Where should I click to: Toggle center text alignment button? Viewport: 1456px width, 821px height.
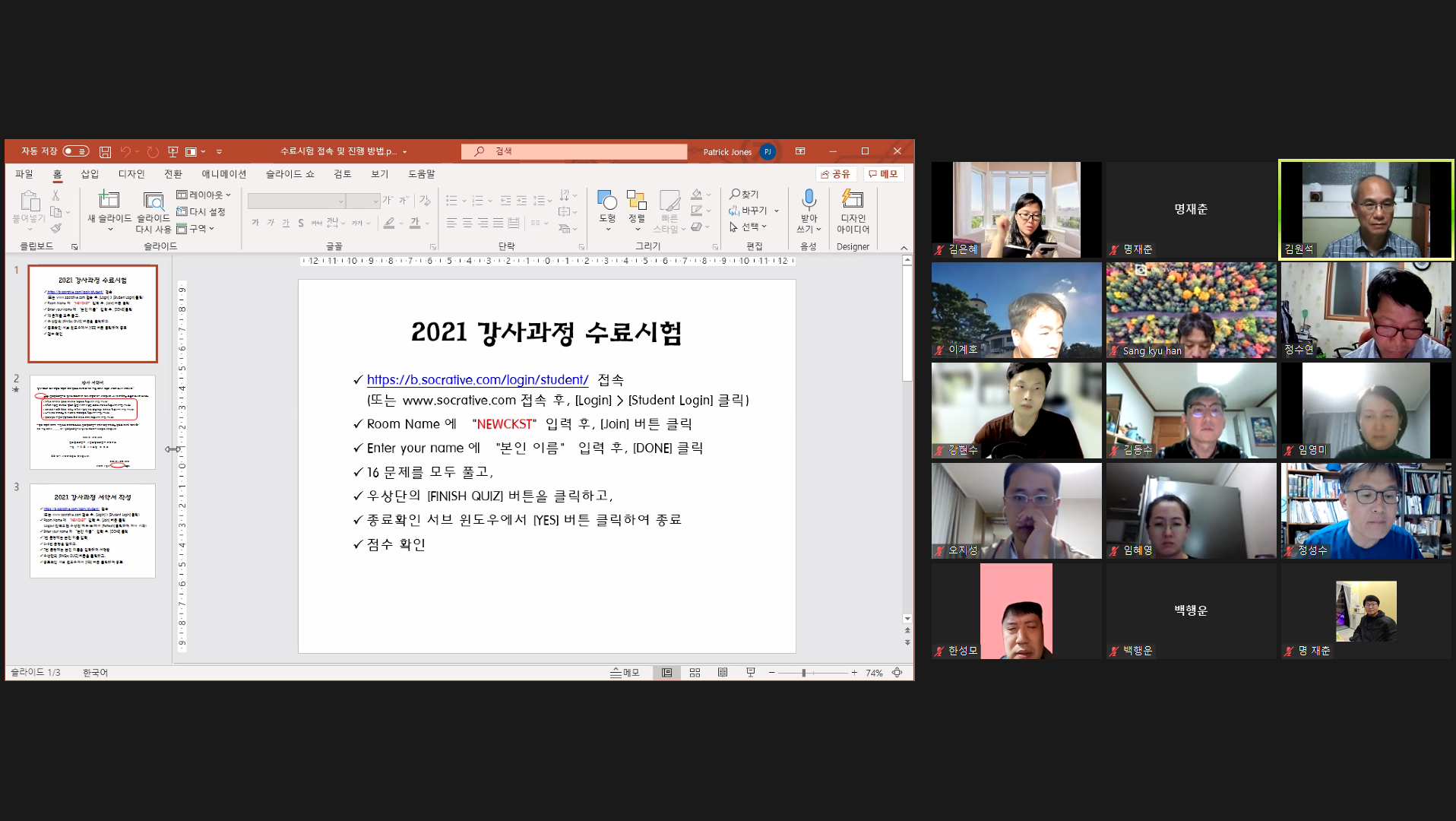[467, 223]
